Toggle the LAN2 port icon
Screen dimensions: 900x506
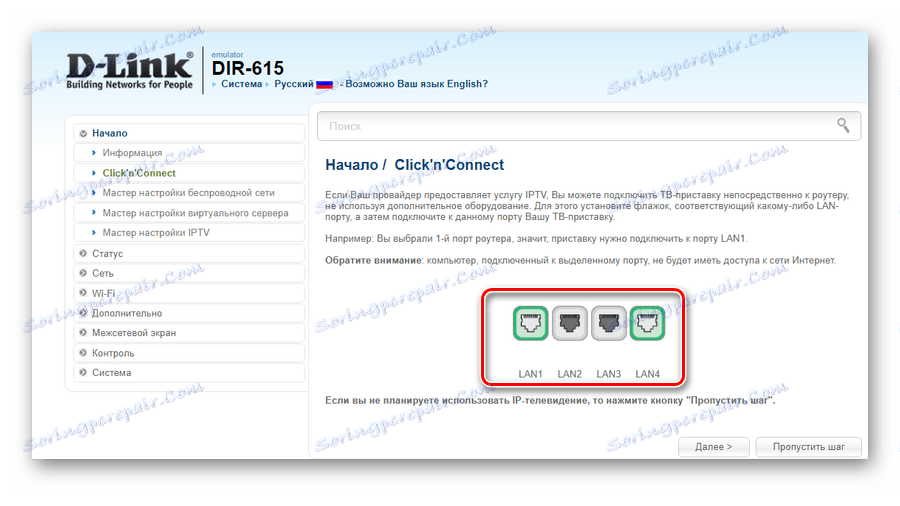[569, 323]
